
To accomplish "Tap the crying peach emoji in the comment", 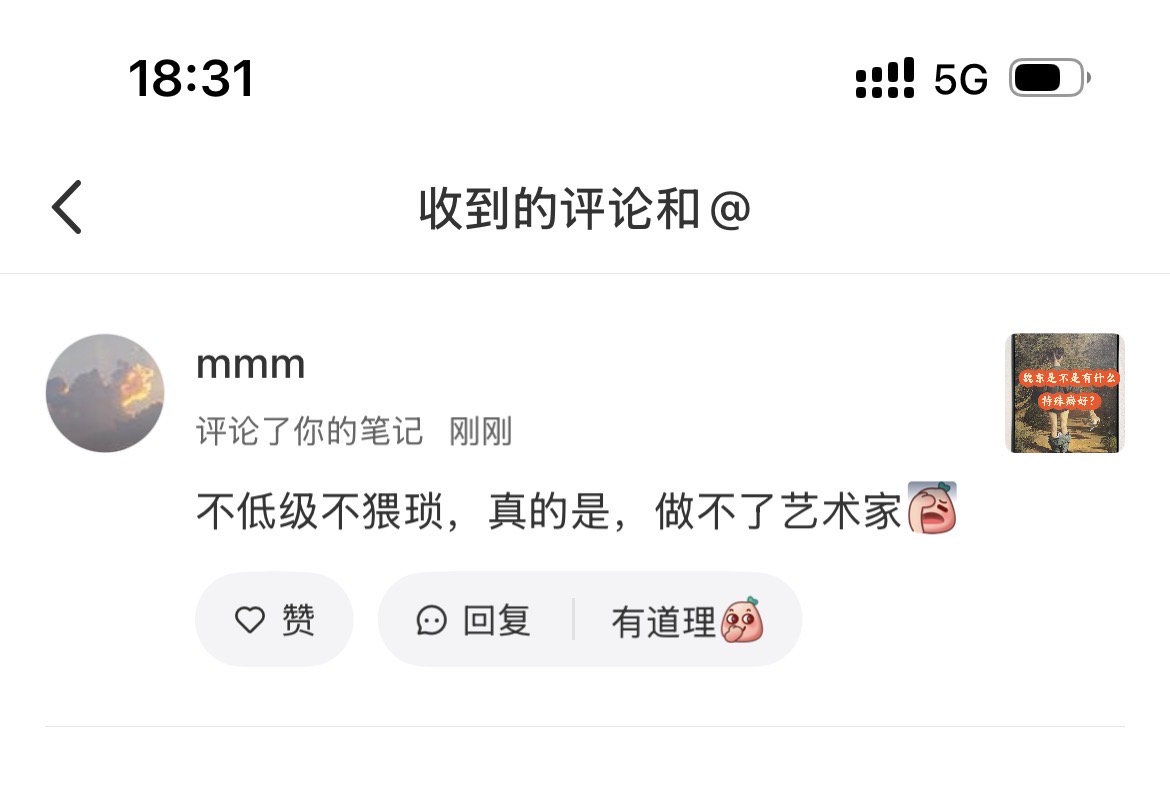I will click(932, 508).
